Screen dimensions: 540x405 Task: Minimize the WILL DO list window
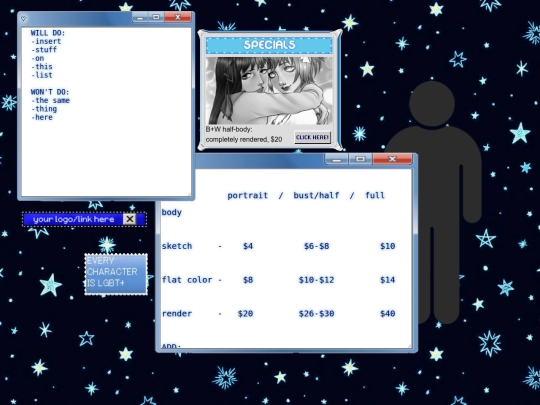coord(140,17)
